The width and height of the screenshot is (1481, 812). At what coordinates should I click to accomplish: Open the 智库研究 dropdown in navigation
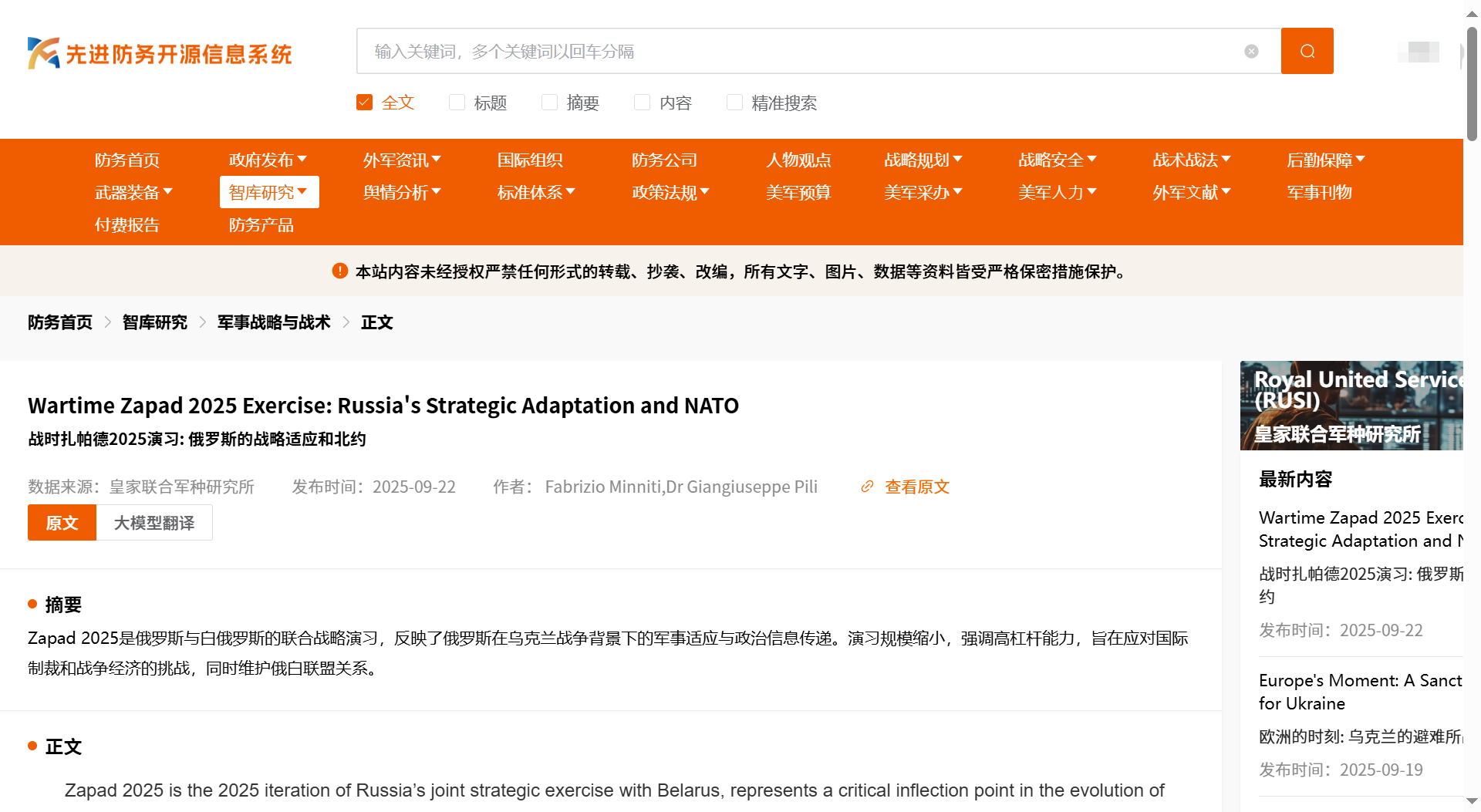tap(268, 192)
